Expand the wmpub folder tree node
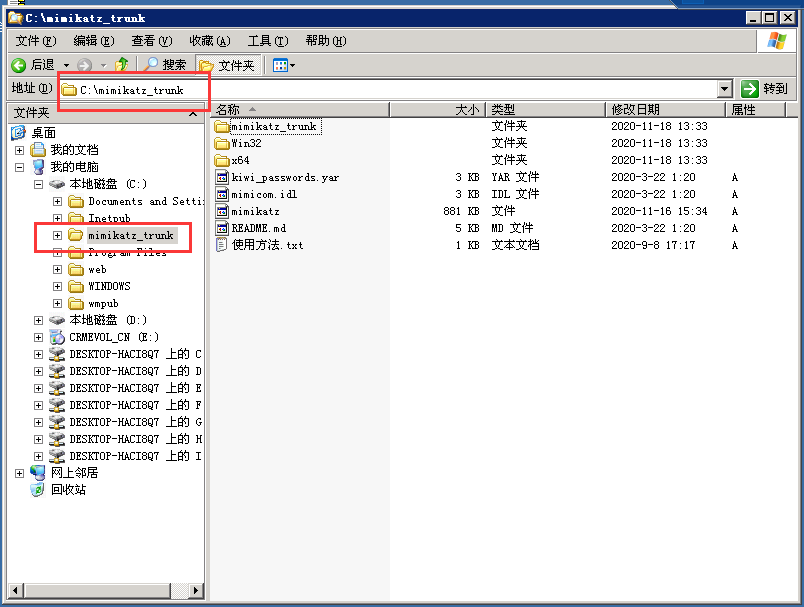Image resolution: width=804 pixels, height=607 pixels. (57, 304)
